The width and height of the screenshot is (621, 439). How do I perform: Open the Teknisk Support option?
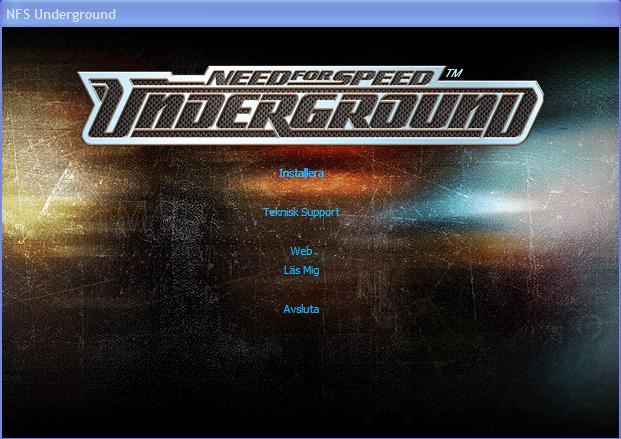pos(301,212)
